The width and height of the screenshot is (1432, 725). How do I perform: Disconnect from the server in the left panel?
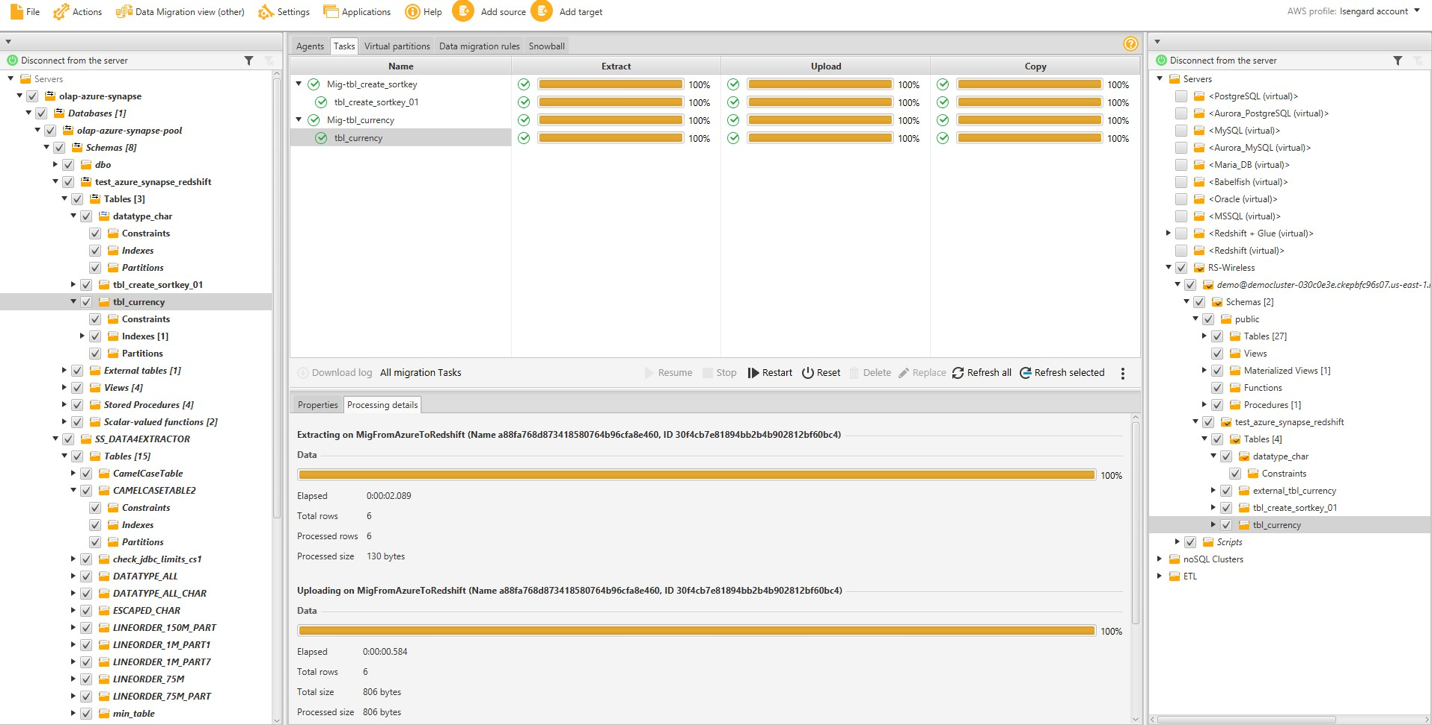(x=67, y=61)
